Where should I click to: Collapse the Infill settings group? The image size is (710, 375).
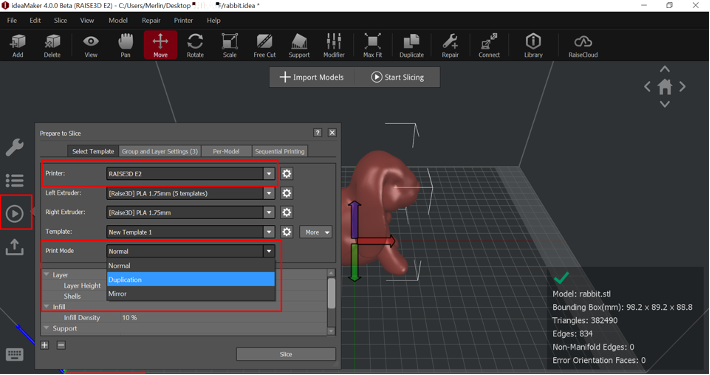46,307
